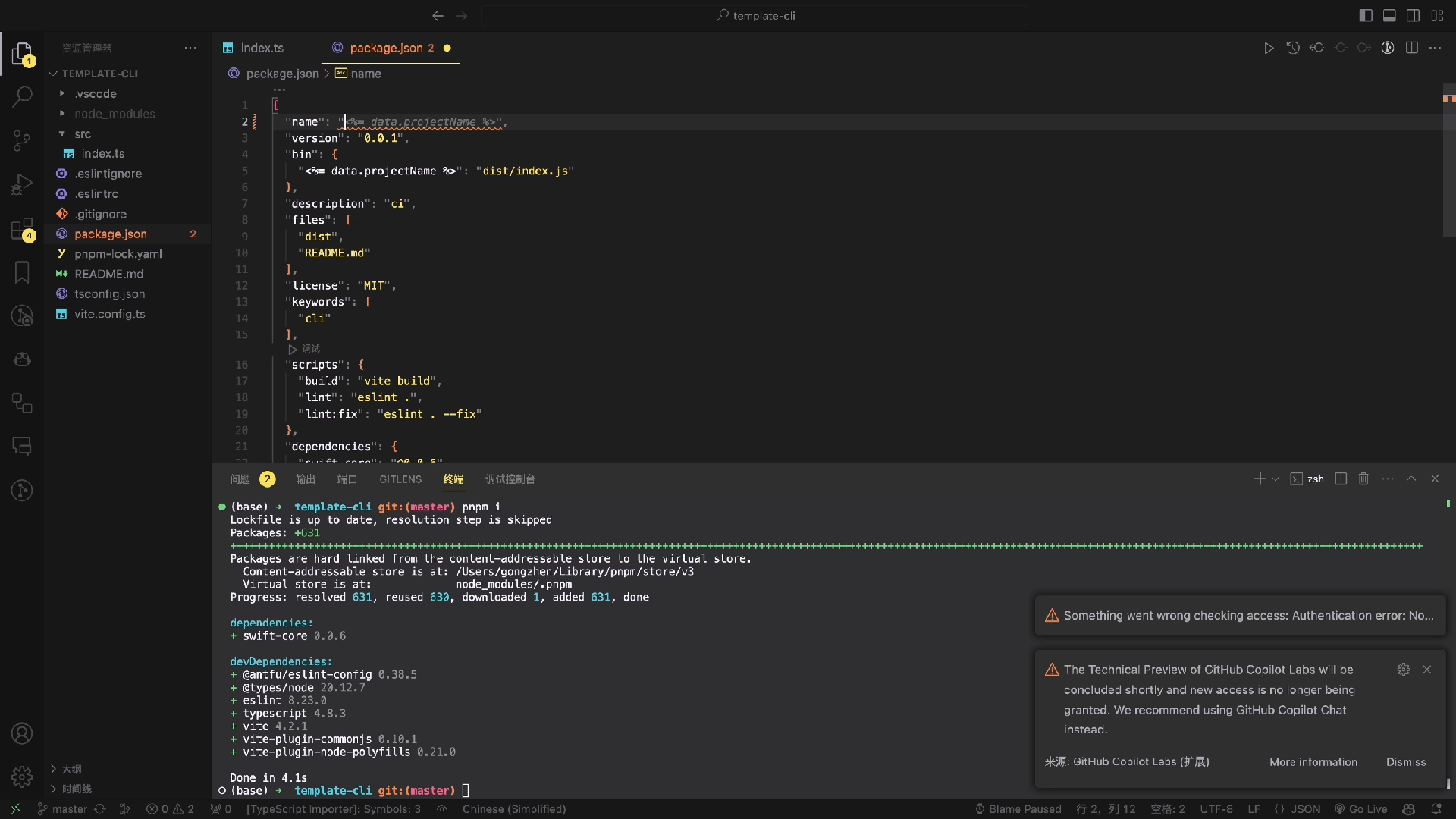Open the GitHub Copilot Labs sidebar icon
Screen dimensions: 1456x819
(x=22, y=359)
